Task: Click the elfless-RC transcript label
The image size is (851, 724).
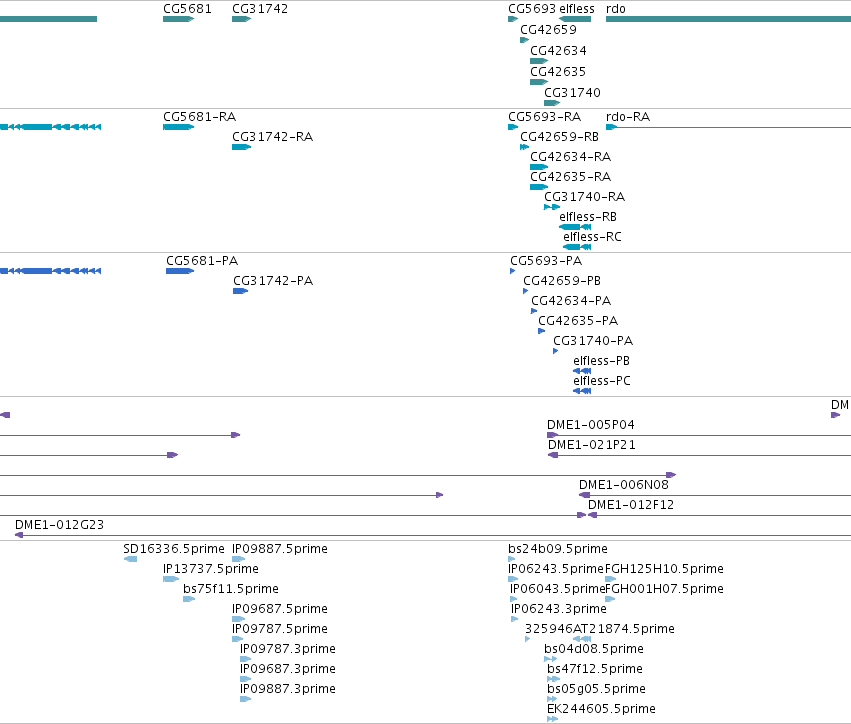Action: pyautogui.click(x=592, y=237)
